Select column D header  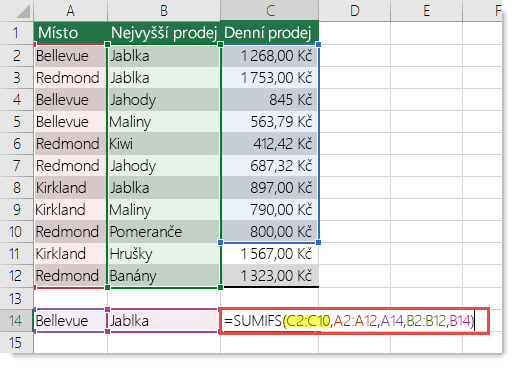click(354, 11)
